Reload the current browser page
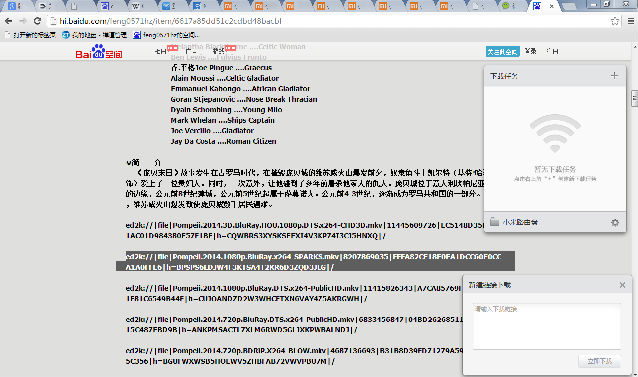 point(37,21)
